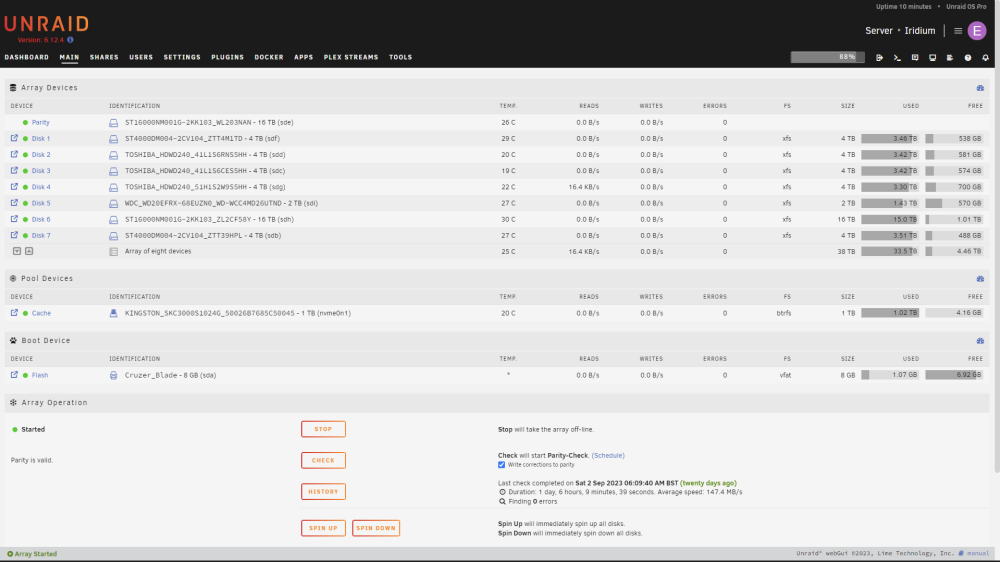1000x562 pixels.
Task: Toggle Array Devices view icon at right
Action: (980, 88)
